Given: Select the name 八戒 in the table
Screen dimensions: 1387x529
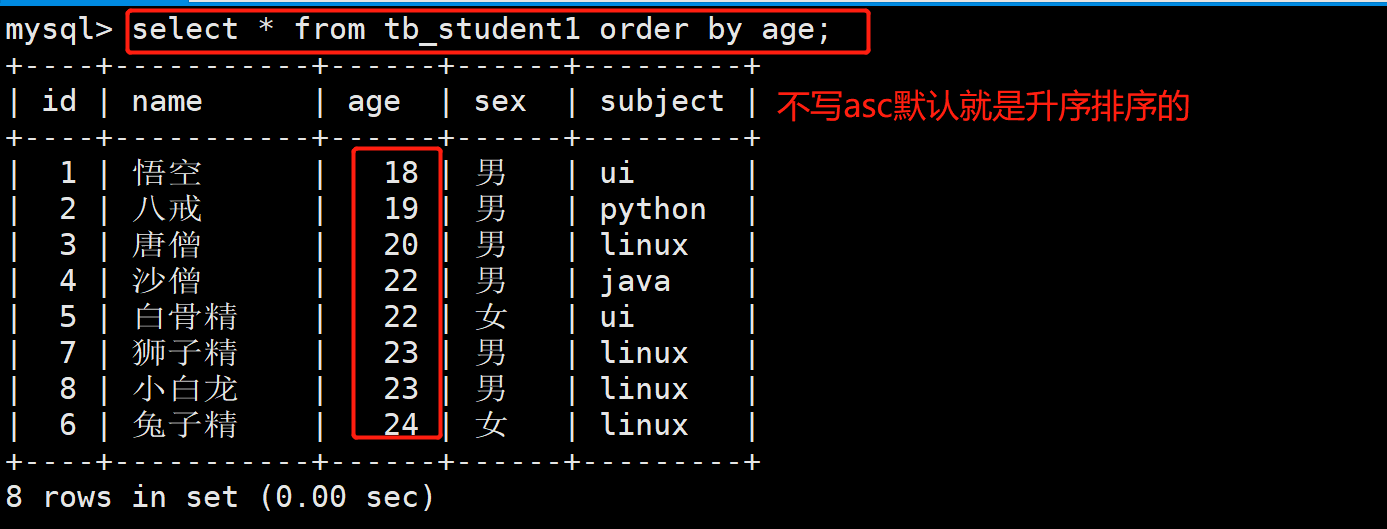Looking at the screenshot, I should point(167,209).
